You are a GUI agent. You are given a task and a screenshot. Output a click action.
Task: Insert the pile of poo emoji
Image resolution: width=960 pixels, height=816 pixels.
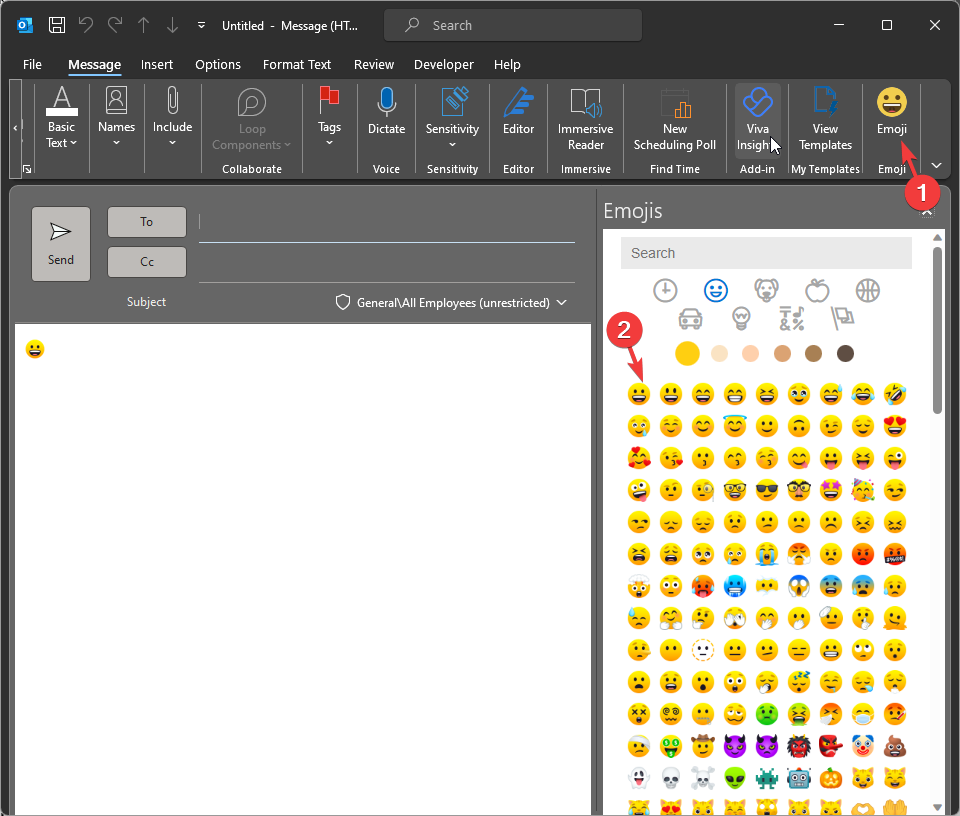pyautogui.click(x=894, y=746)
